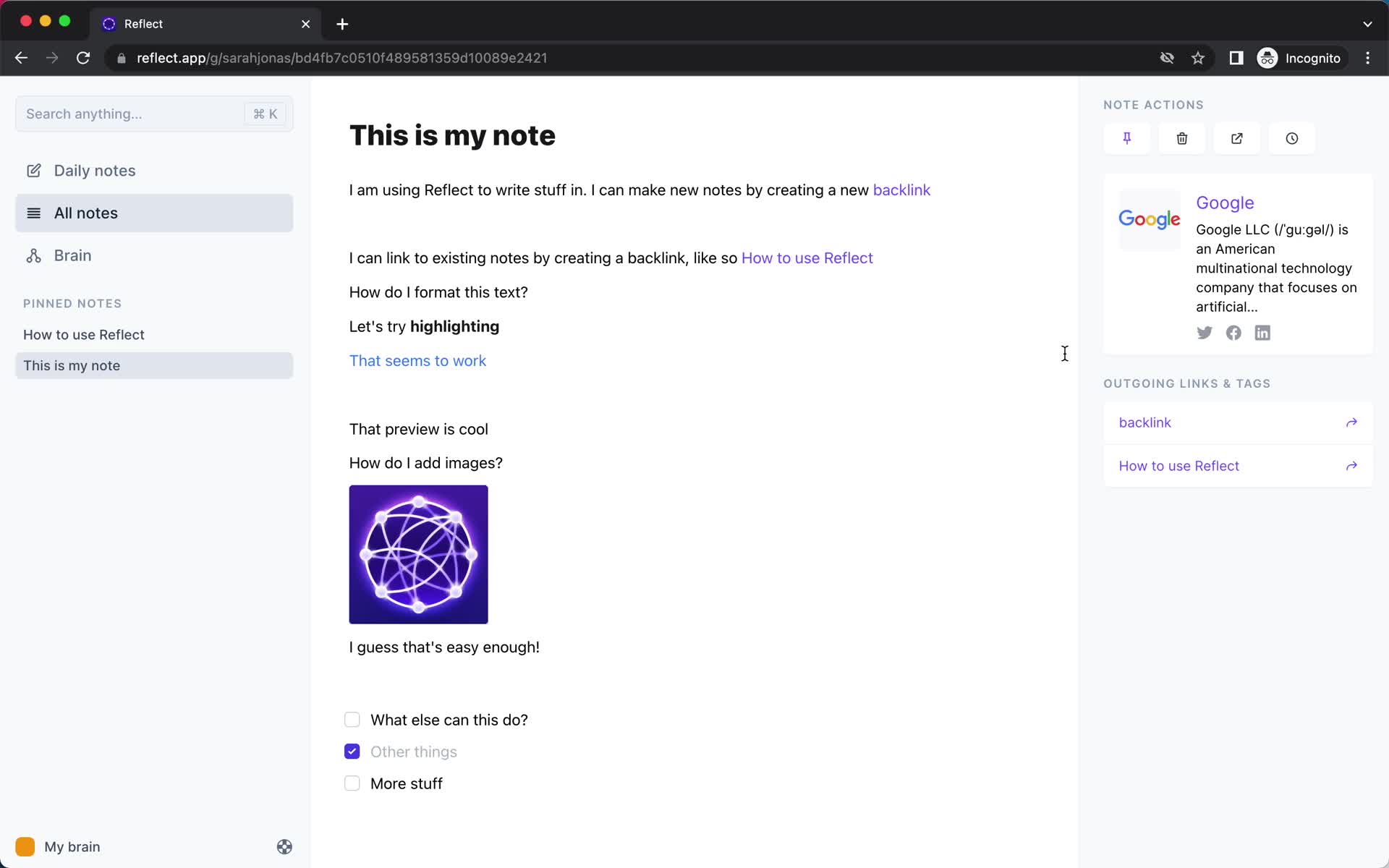The width and height of the screenshot is (1389, 868).
Task: Click the 'More stuff' task text
Action: 407,783
